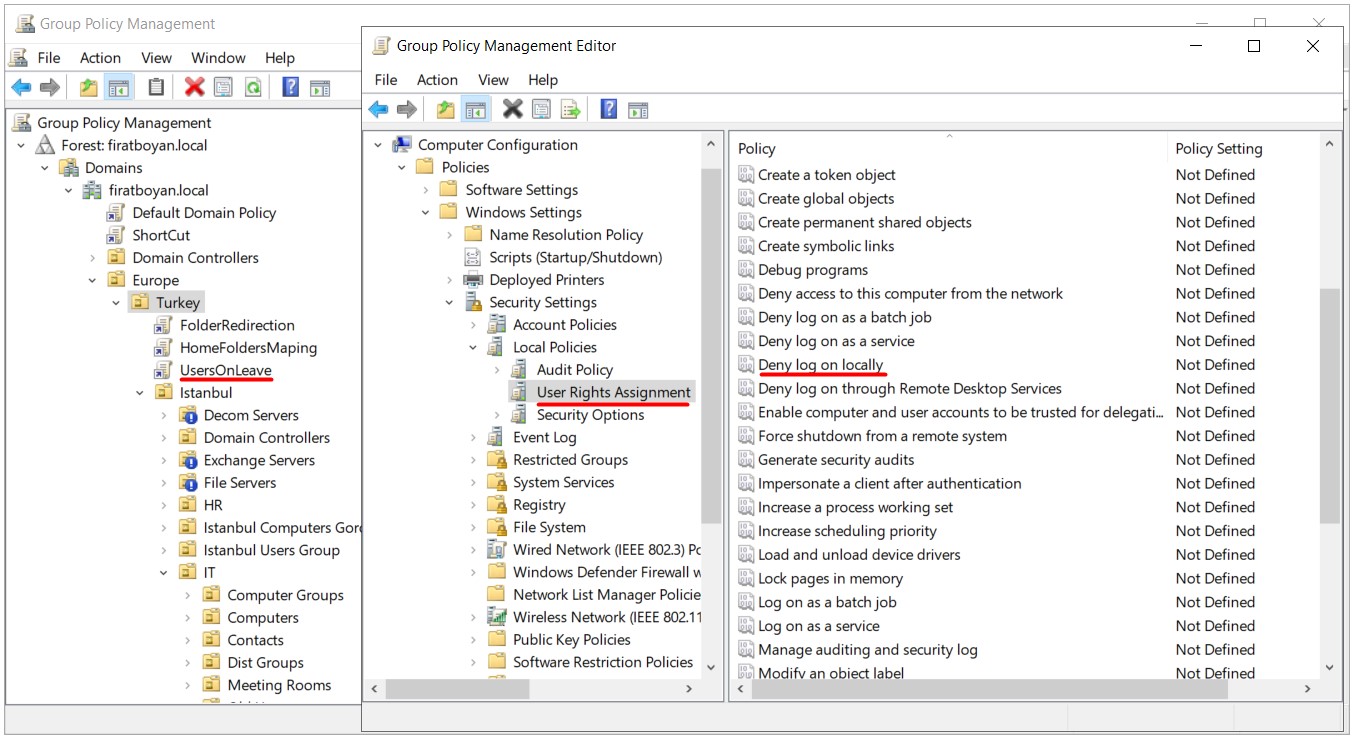Toggle Show/Hide Console Tree in Group Policy Management window
Image resolution: width=1356 pixels, height=739 pixels.
point(119,88)
